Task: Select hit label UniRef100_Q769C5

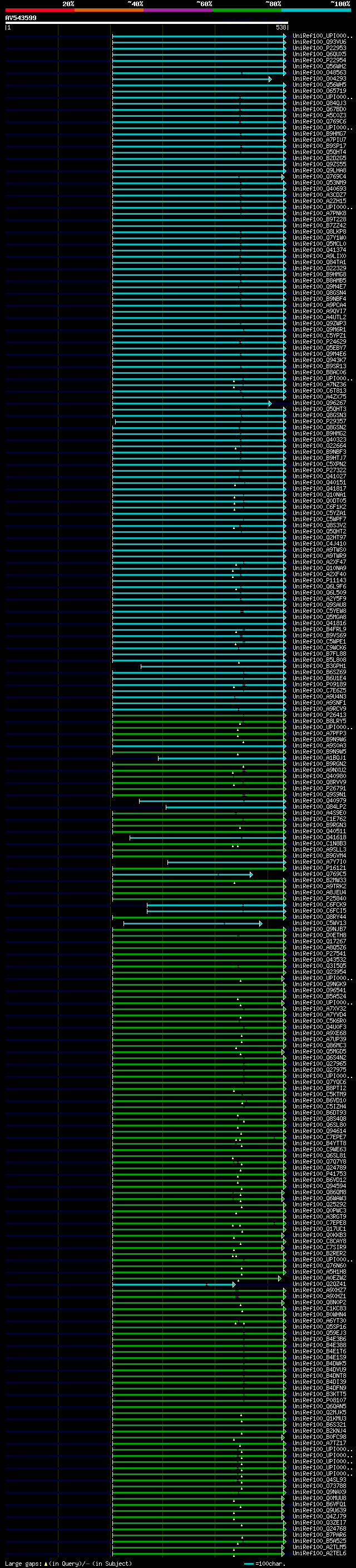Action: point(319,874)
